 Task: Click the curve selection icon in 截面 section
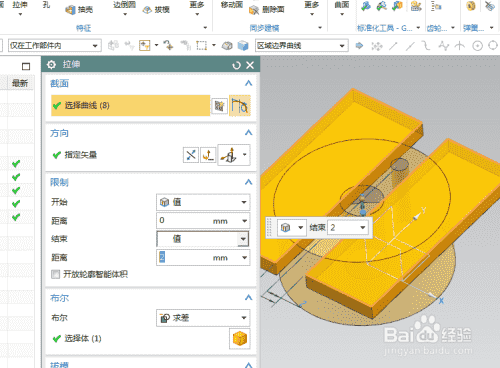(x=240, y=105)
